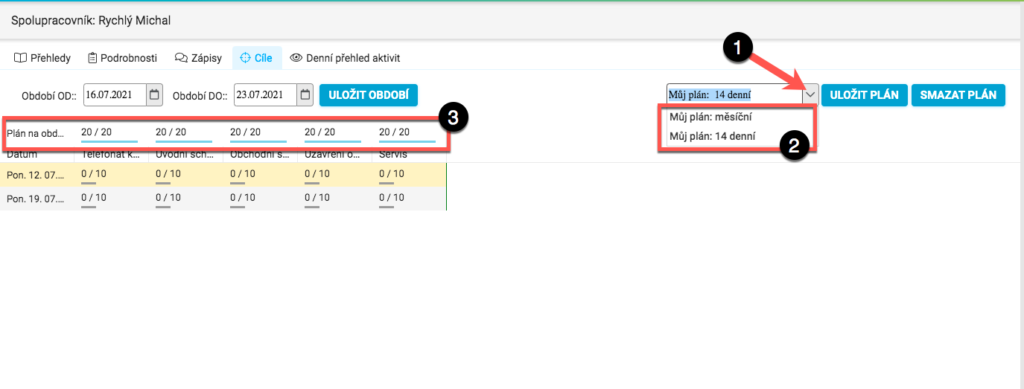The image size is (1024, 389).
Task: Click the ULOŽIT PLÁN button
Action: (864, 95)
